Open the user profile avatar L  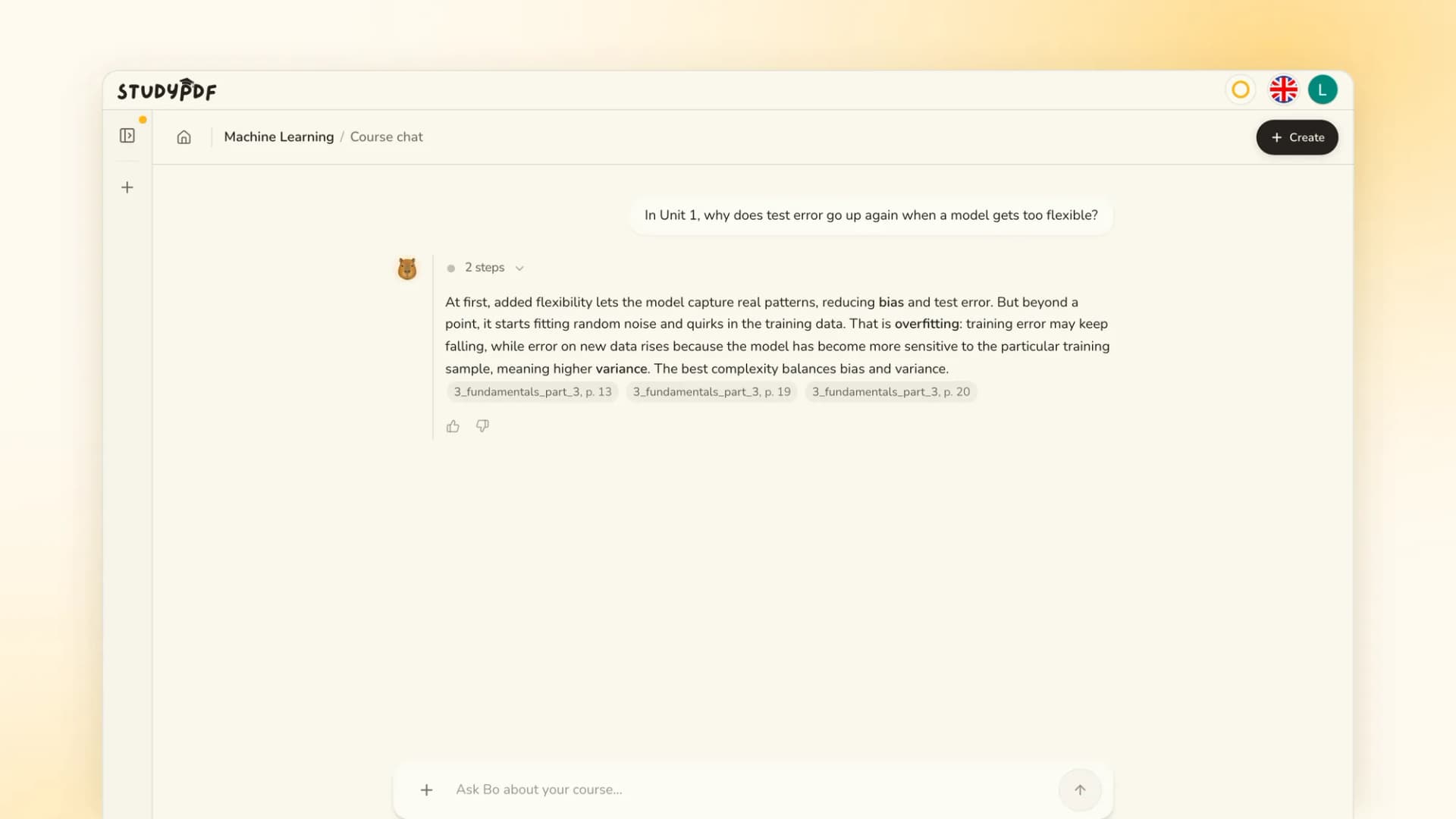[x=1323, y=89]
